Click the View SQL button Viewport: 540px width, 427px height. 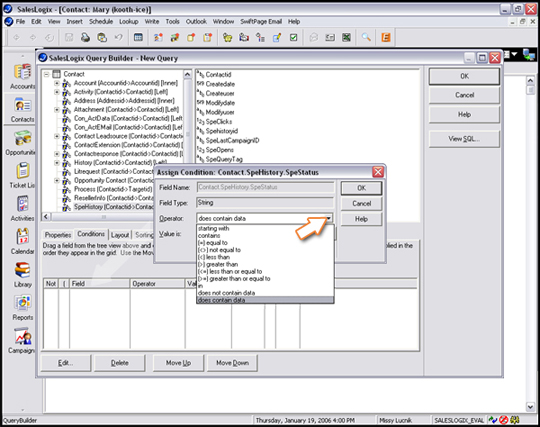pyautogui.click(x=464, y=139)
